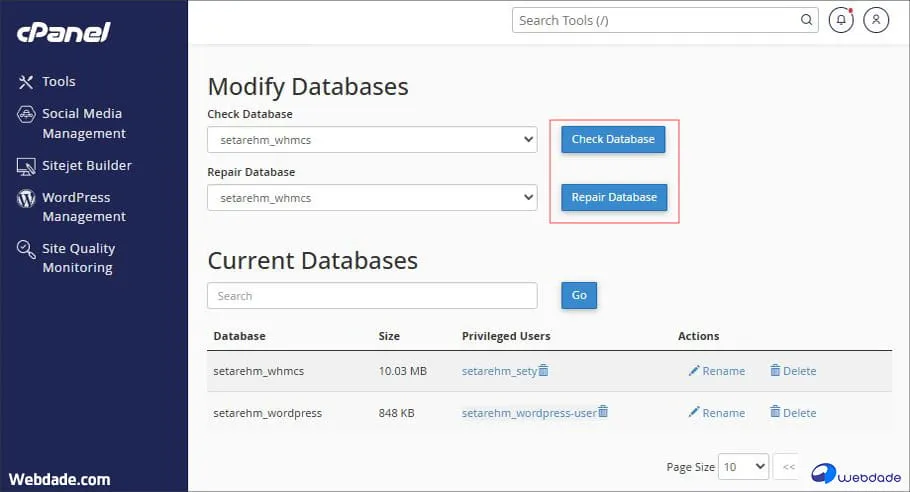The image size is (910, 492).
Task: Click the notifications bell icon
Action: [841, 20]
